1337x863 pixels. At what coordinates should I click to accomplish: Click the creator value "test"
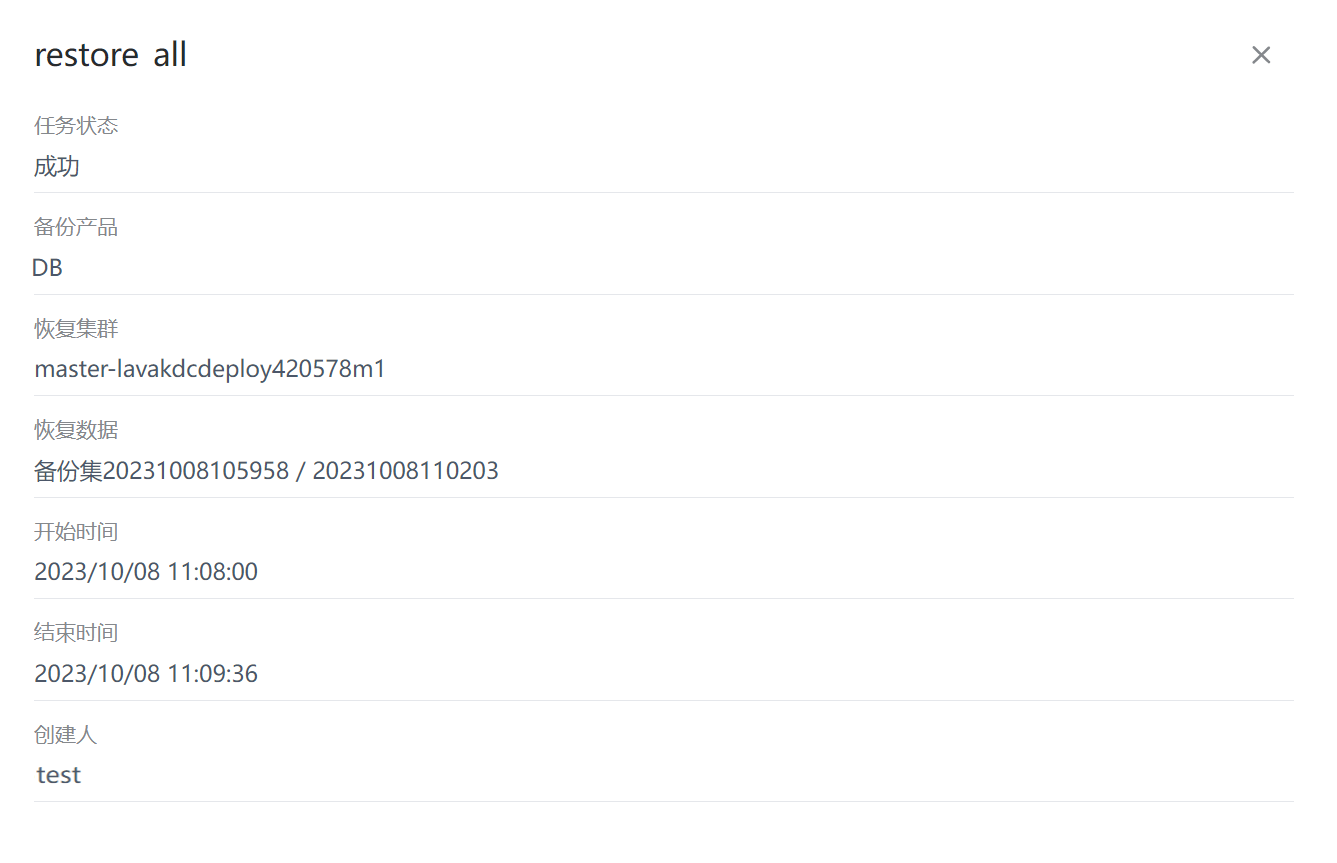58,775
